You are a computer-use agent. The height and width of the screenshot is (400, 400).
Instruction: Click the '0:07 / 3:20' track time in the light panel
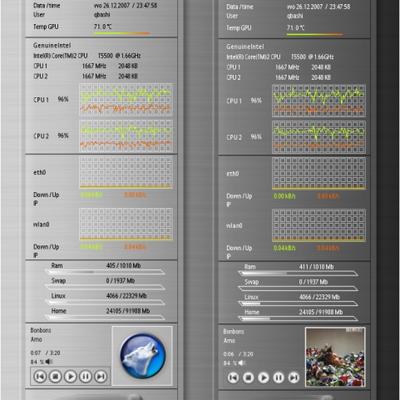click(45, 353)
